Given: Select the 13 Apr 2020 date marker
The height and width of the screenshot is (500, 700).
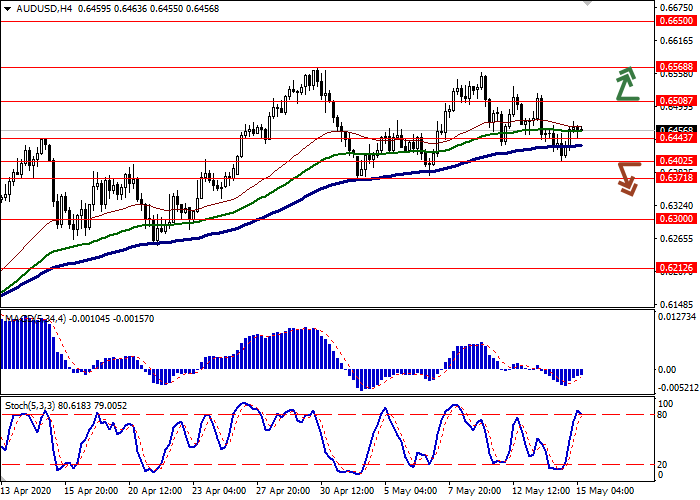Looking at the screenshot, I should pyautogui.click(x=27, y=491).
